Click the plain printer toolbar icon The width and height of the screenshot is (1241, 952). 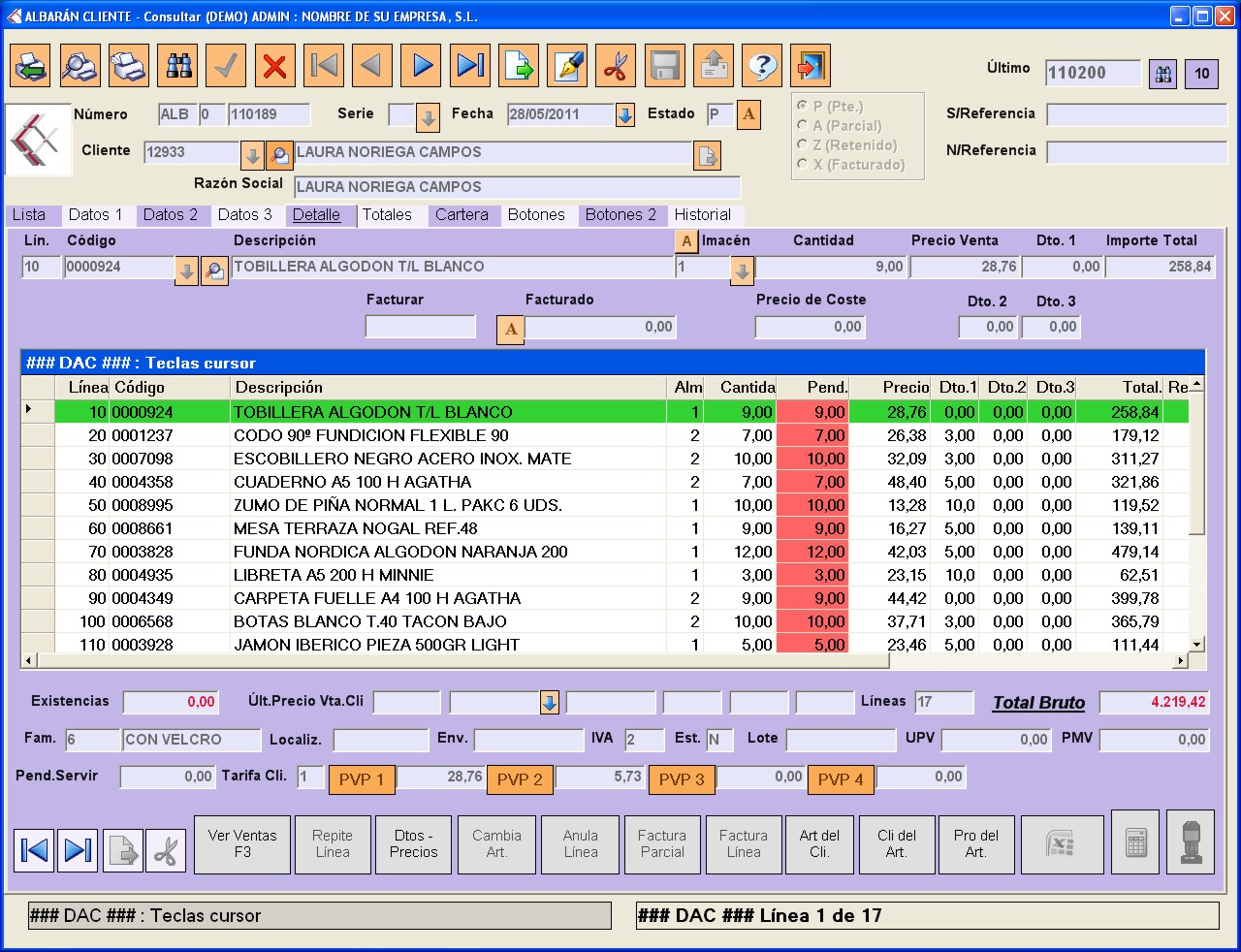pyautogui.click(x=128, y=66)
